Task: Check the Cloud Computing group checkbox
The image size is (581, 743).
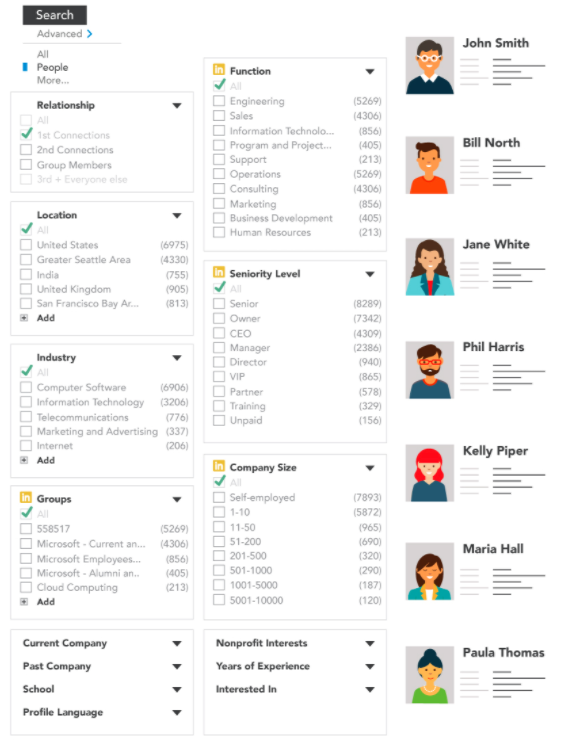Action: click(26, 588)
